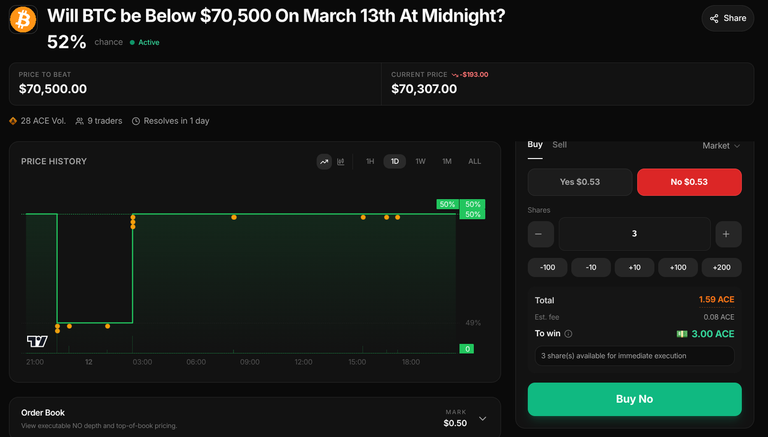Set chart range to 1H
Image resolution: width=768 pixels, height=437 pixels.
370,161
